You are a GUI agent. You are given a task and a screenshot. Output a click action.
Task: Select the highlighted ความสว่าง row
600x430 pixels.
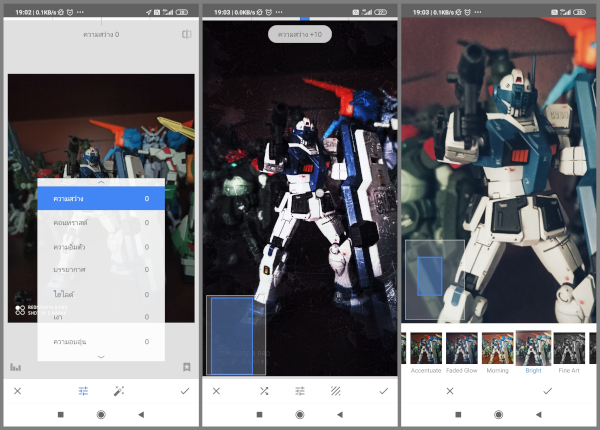101,198
